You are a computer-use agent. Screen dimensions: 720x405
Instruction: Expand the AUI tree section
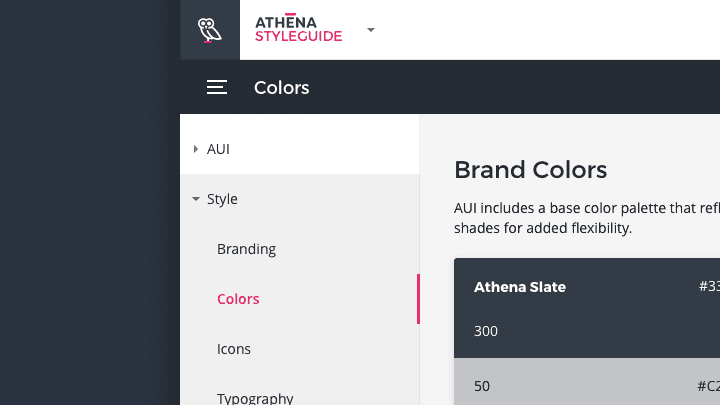pos(196,149)
